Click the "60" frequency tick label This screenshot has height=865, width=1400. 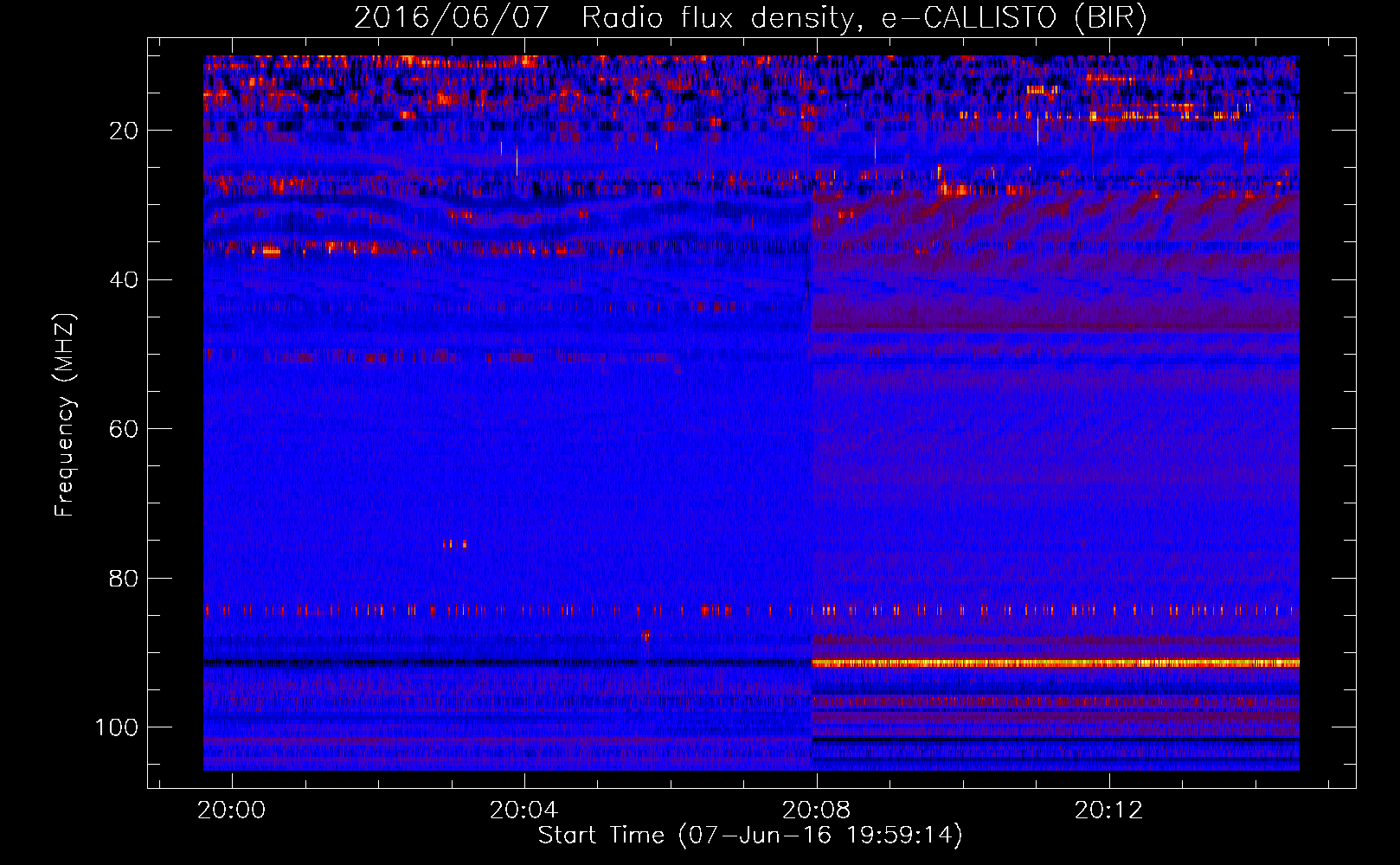pyautogui.click(x=125, y=429)
